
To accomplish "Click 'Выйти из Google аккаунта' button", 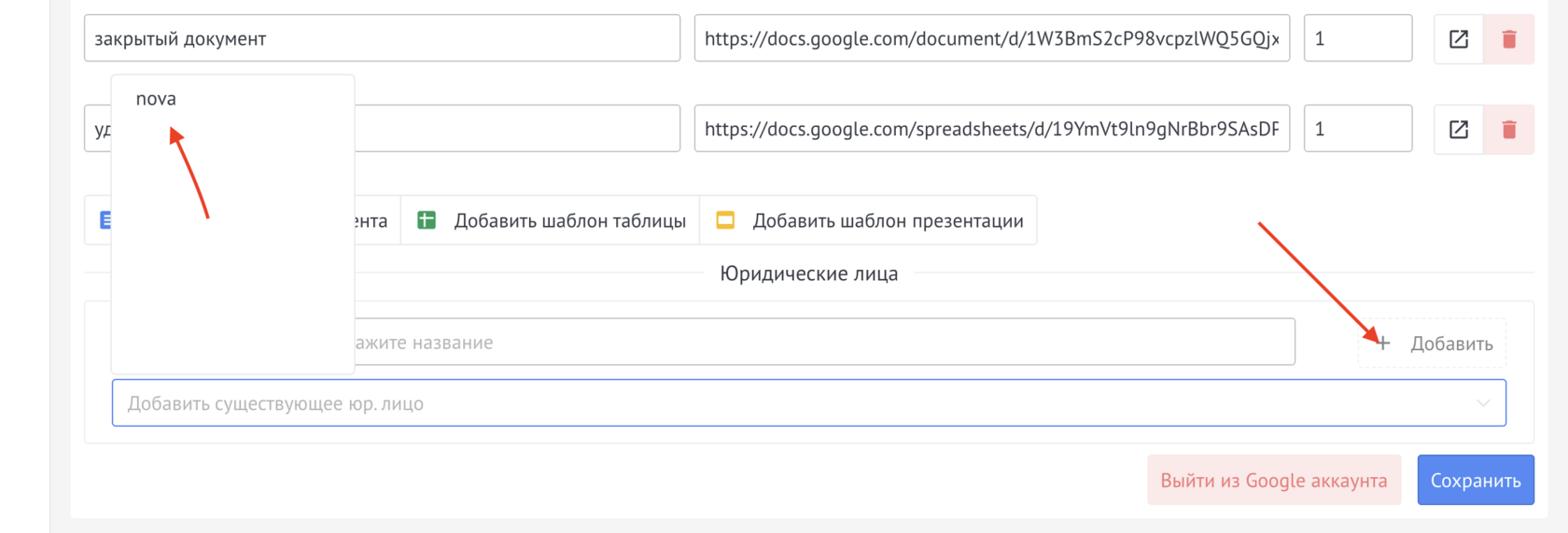I will [1273, 481].
